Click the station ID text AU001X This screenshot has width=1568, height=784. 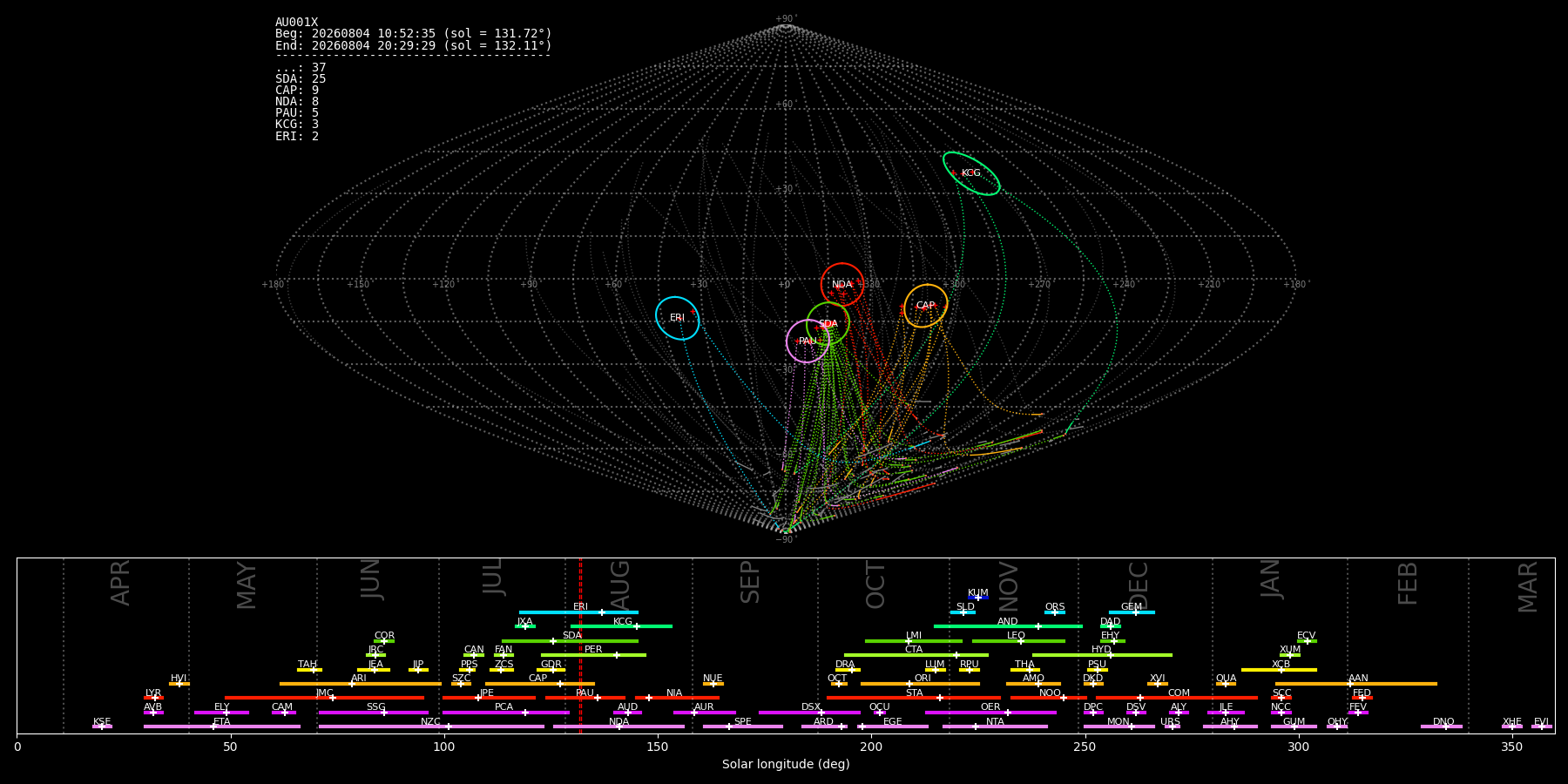point(297,23)
